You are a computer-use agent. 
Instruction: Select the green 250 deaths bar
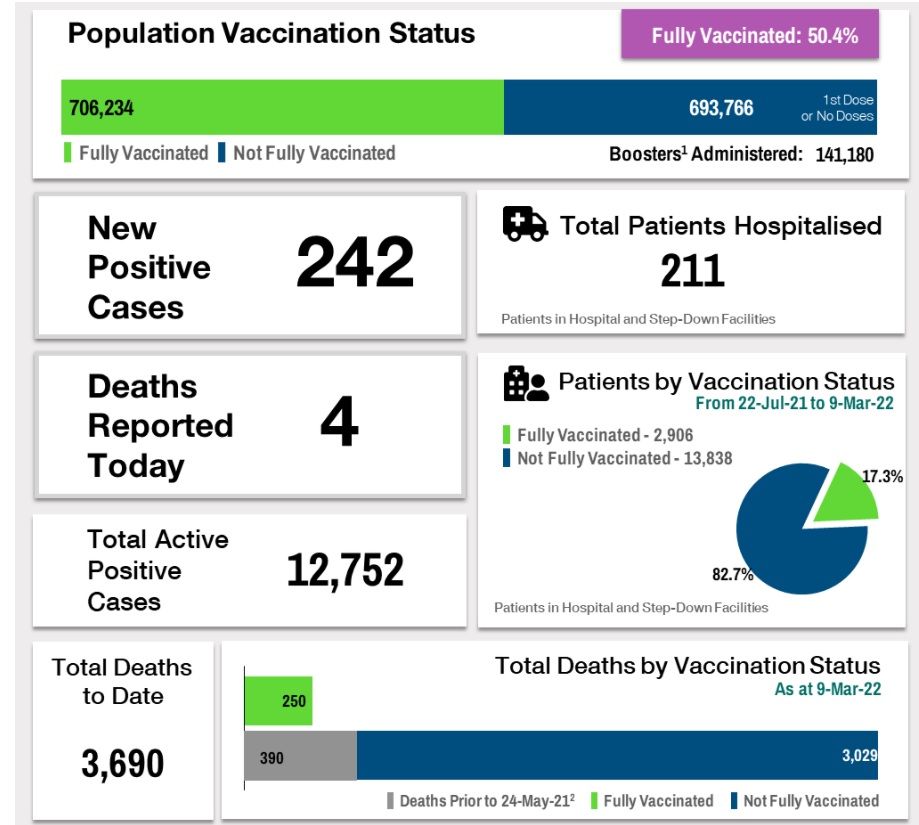[278, 701]
